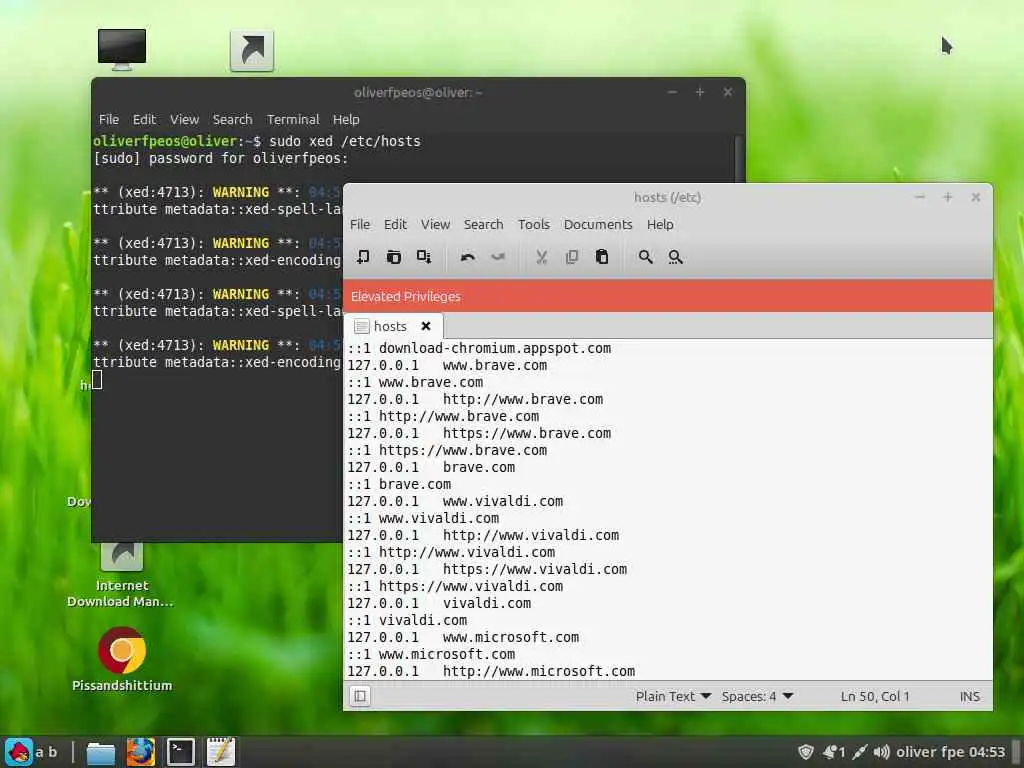The width and height of the screenshot is (1024, 768).
Task: Open the Terminal window's View menu
Action: [184, 120]
